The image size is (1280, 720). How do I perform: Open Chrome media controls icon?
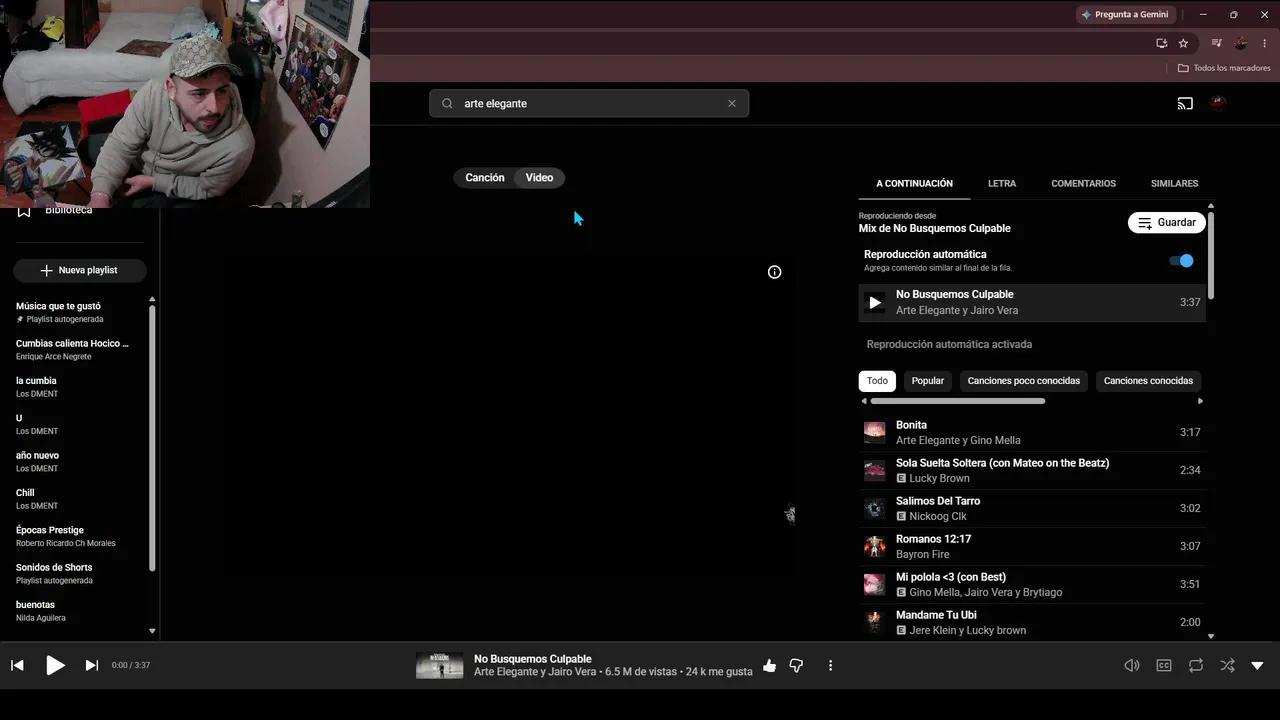point(1216,43)
